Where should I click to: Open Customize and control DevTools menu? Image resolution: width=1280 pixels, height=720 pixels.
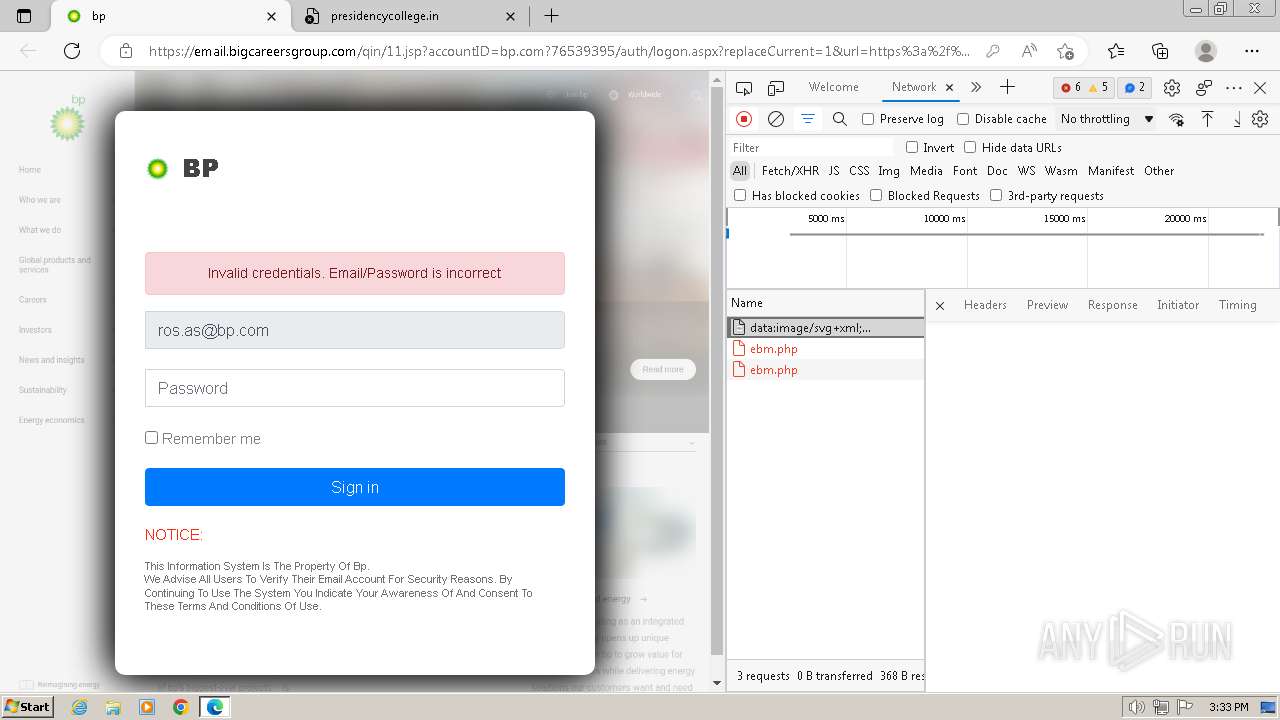[x=1234, y=88]
